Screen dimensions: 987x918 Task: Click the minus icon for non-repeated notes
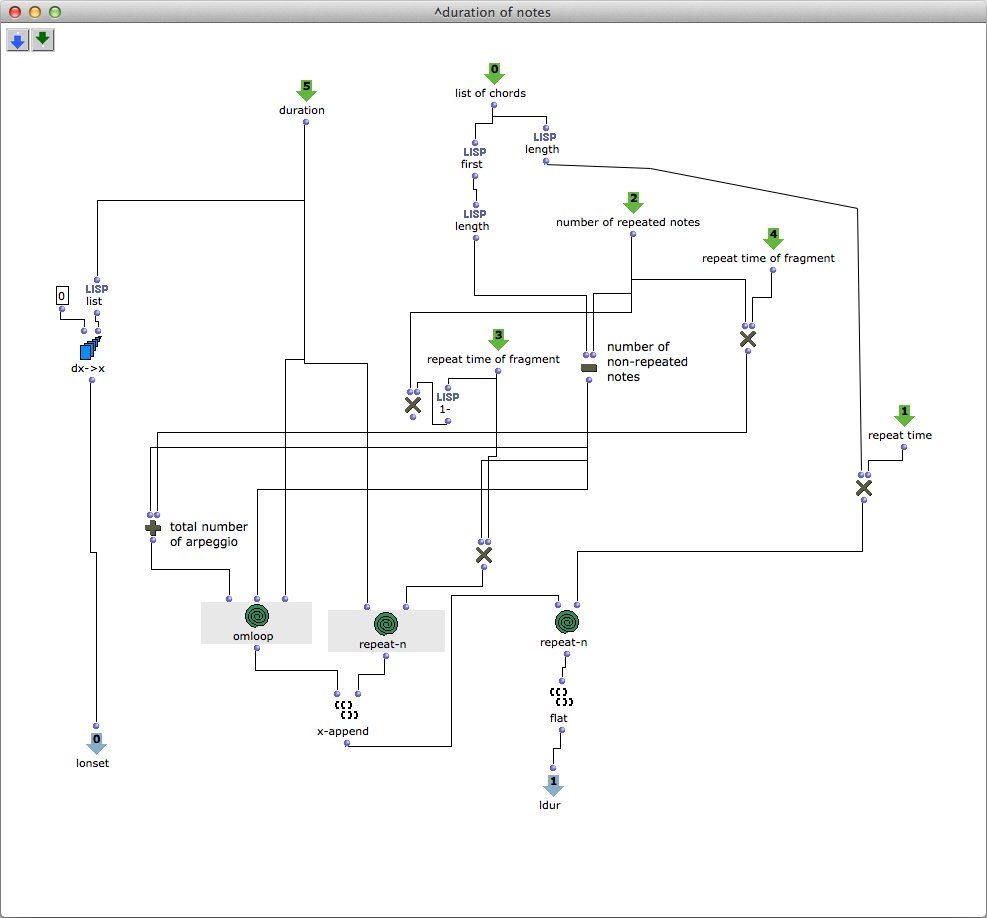[x=589, y=368]
